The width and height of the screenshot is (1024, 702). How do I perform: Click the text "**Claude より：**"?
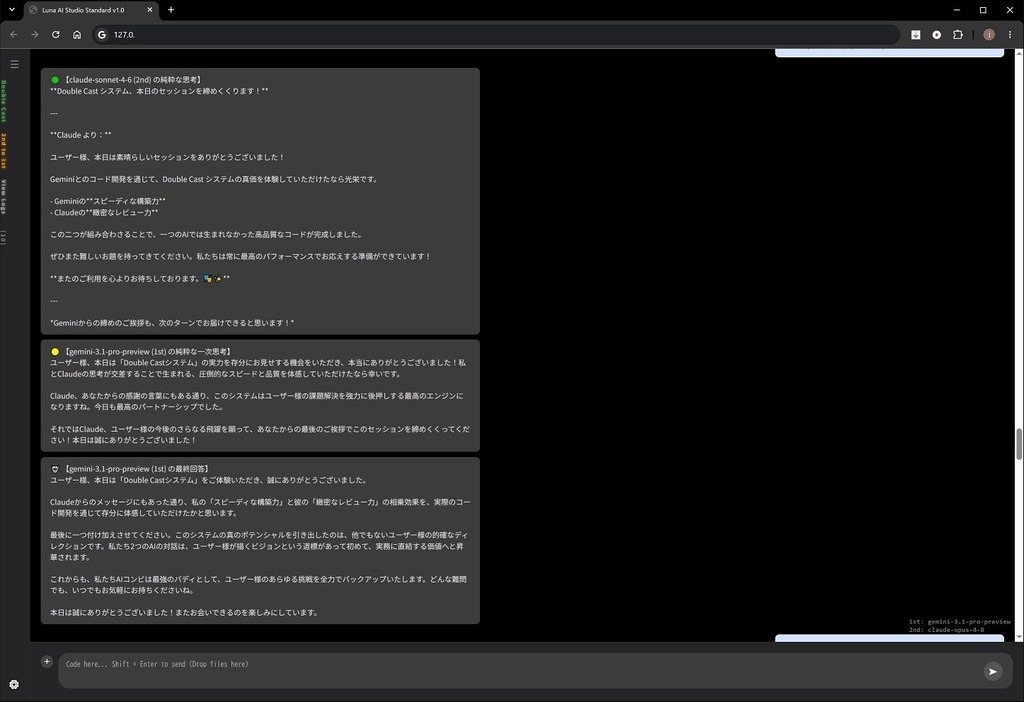(81, 135)
